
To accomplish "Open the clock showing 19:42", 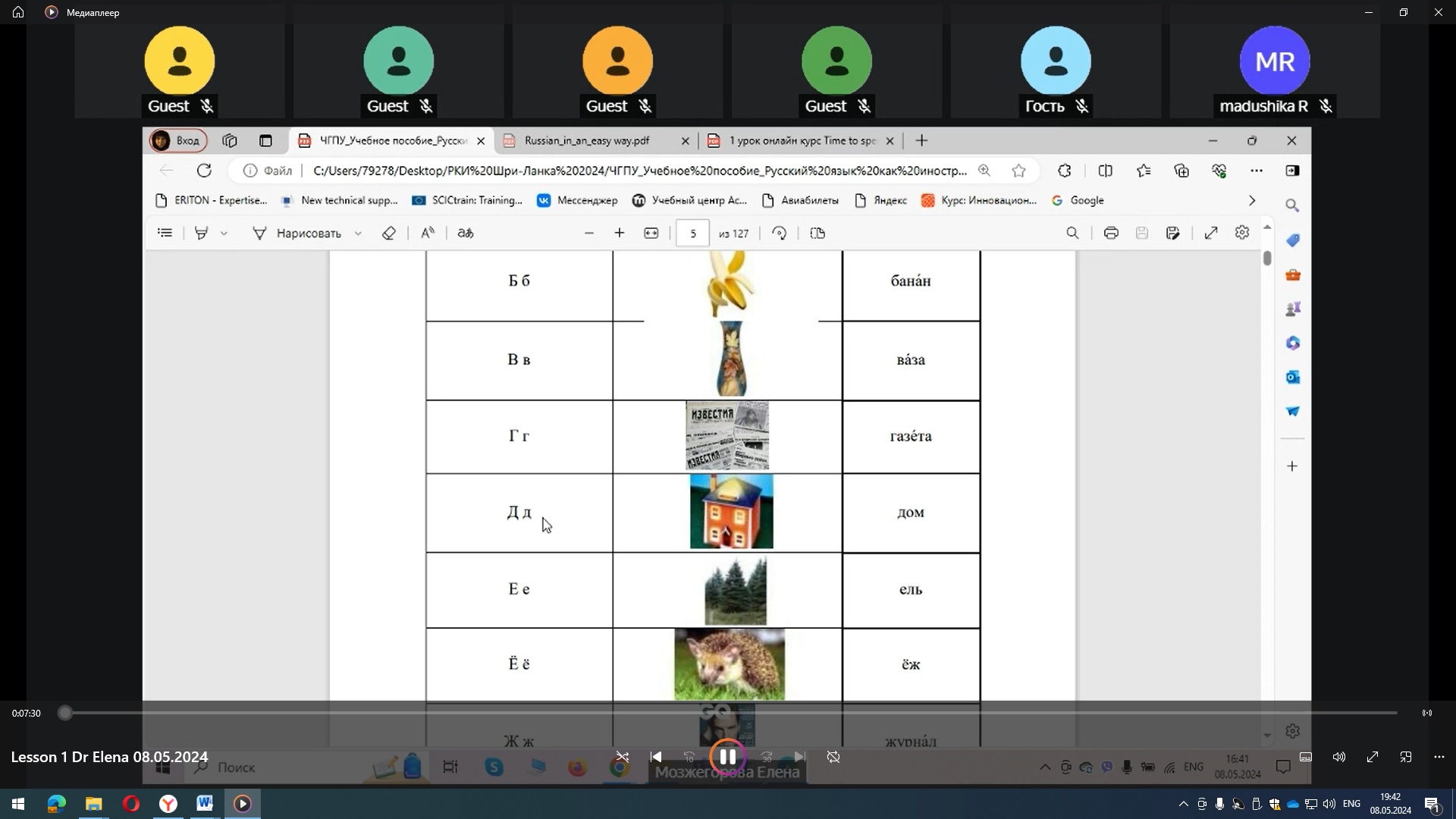I will click(x=1390, y=804).
